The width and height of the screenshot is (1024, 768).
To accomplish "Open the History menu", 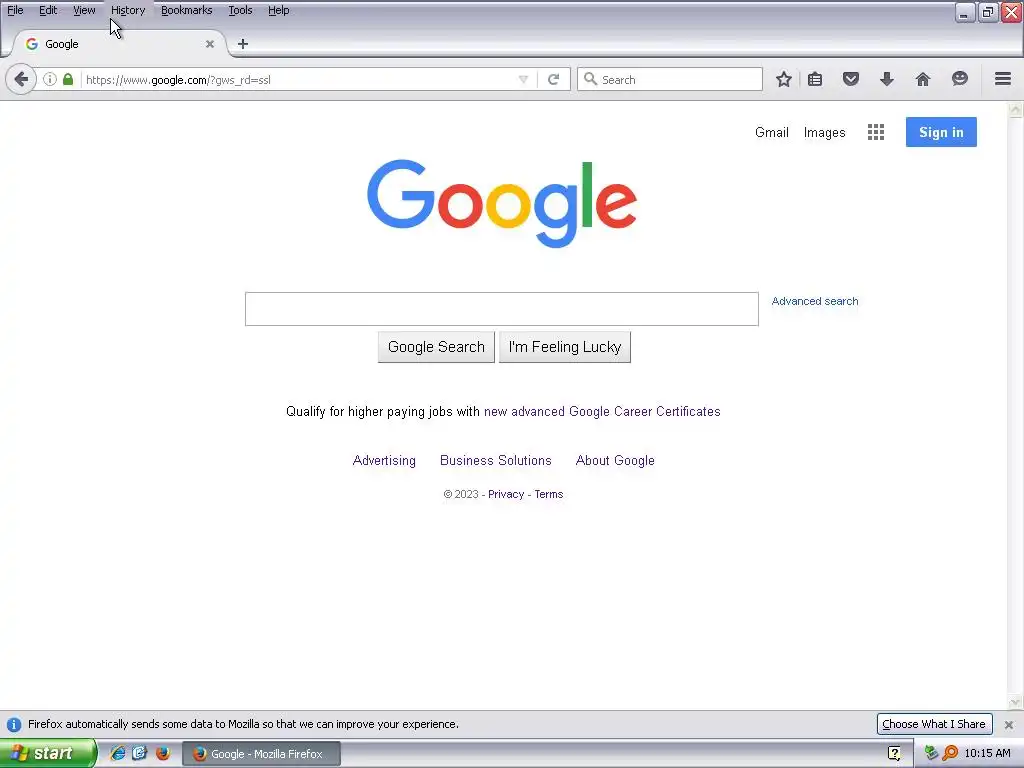I will [128, 10].
